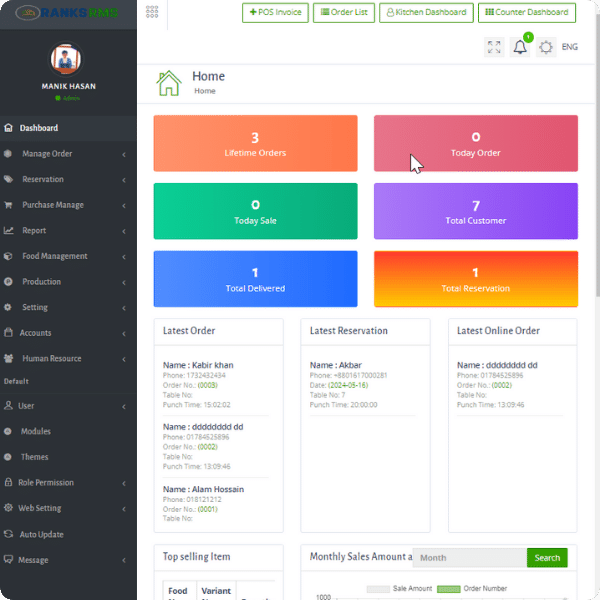The width and height of the screenshot is (600, 600).
Task: Click the POS Invoice button
Action: click(x=275, y=13)
